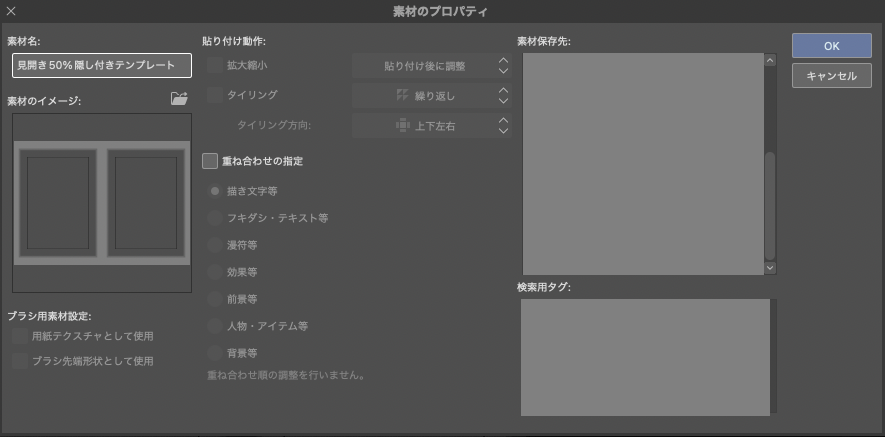The width and height of the screenshot is (885, 437).
Task: Open the 貼り付け後に調整 dropdown
Action: (x=432, y=66)
